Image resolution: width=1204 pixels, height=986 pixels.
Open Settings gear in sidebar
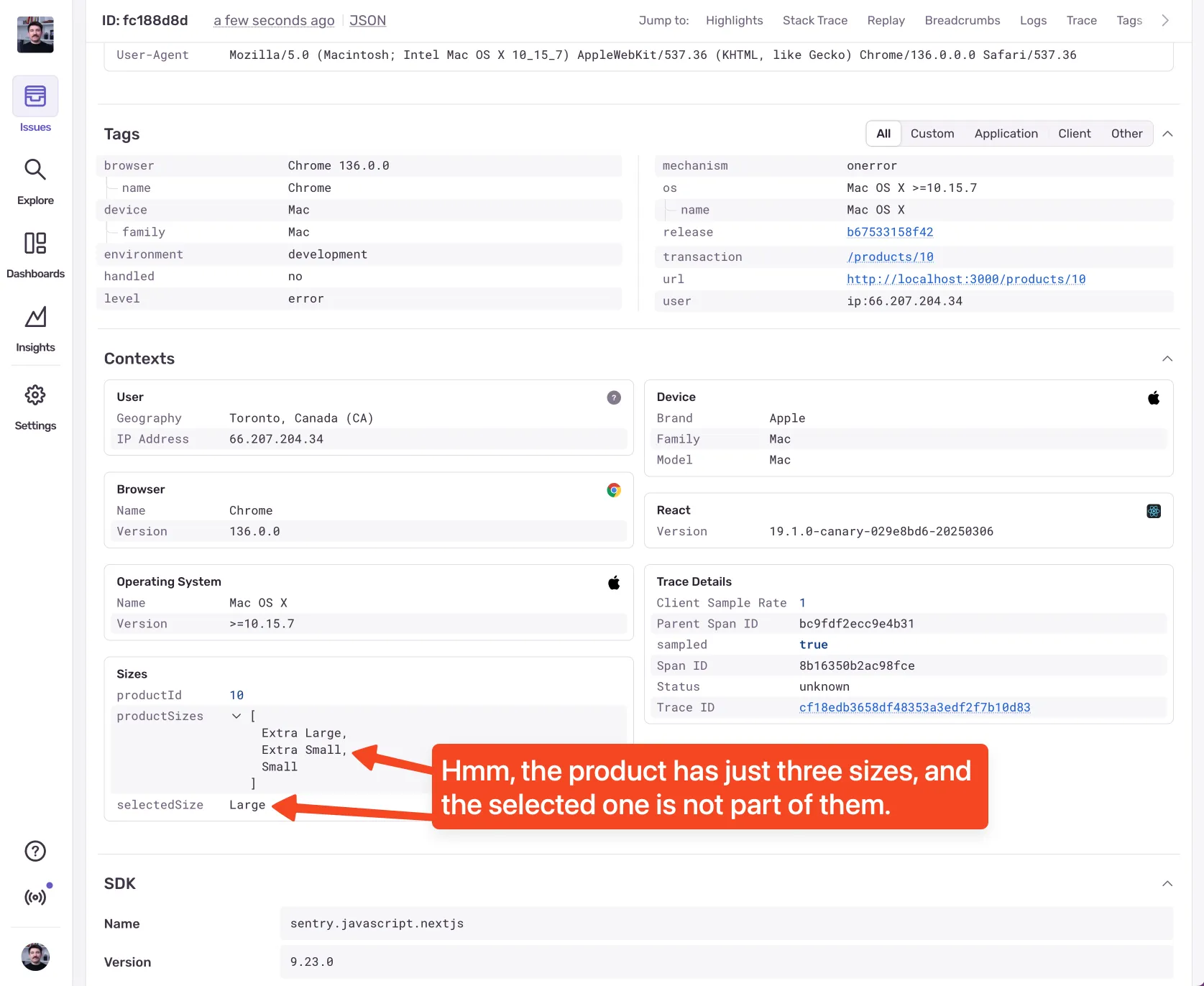(x=35, y=395)
